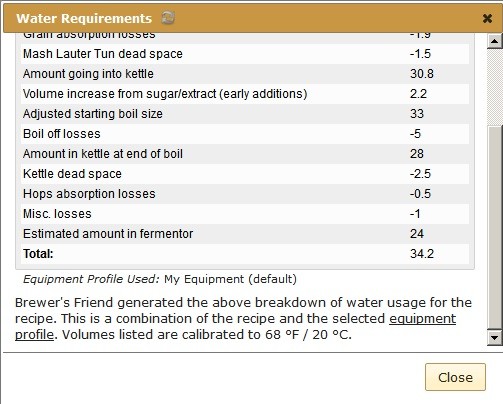Click the Boil off losses row
The image size is (503, 404).
click(x=245, y=134)
